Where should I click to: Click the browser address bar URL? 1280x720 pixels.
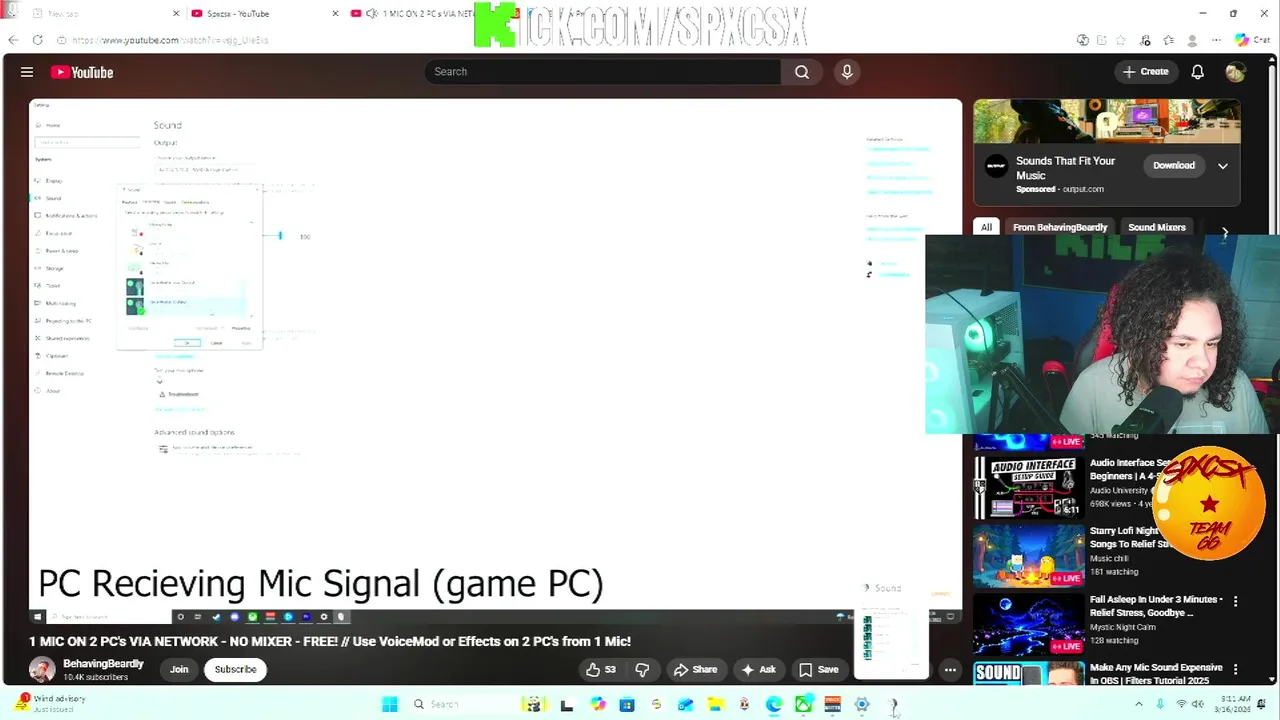[170, 40]
